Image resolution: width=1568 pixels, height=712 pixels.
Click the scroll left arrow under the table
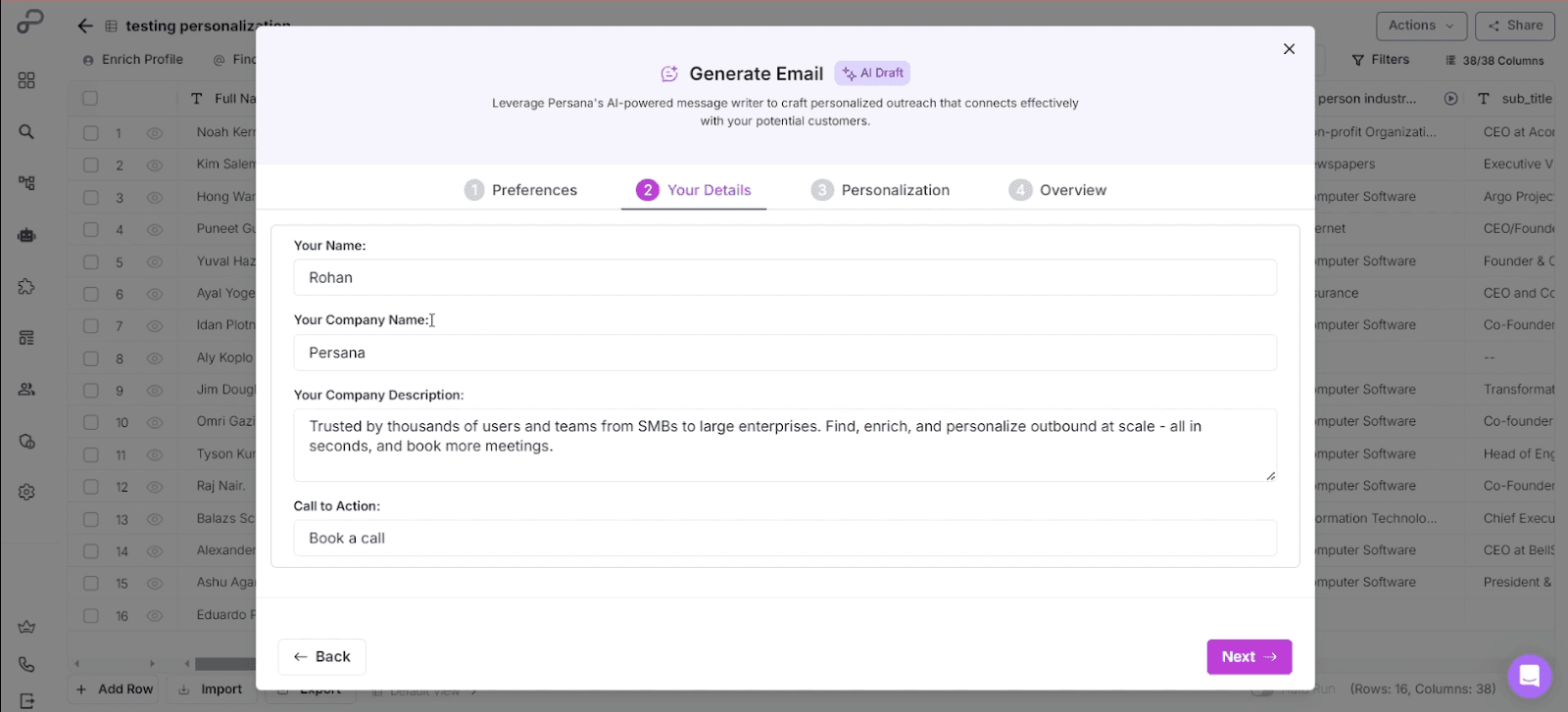coord(77,664)
